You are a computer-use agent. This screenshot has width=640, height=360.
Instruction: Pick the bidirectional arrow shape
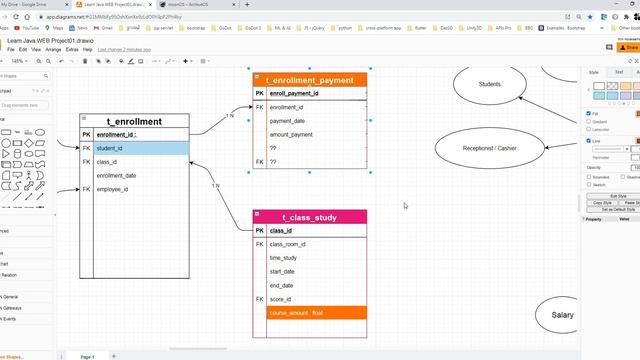(29, 187)
